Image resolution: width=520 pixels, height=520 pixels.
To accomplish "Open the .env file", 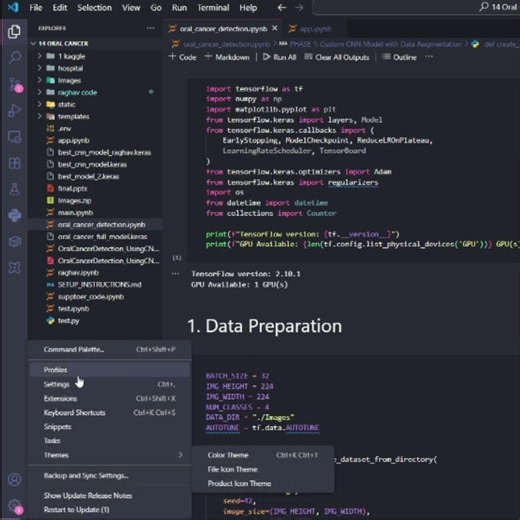I will click(95, 128).
